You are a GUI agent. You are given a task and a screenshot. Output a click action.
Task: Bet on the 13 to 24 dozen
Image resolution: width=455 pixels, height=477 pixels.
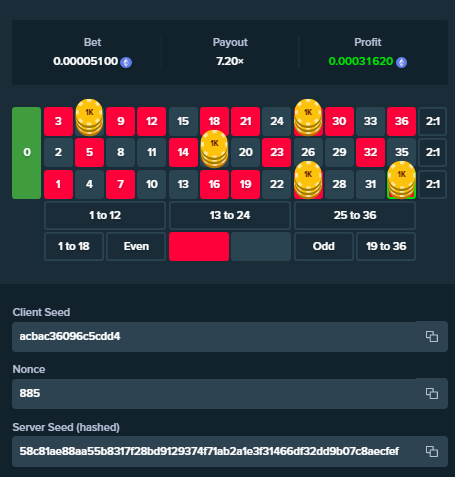tap(230, 215)
